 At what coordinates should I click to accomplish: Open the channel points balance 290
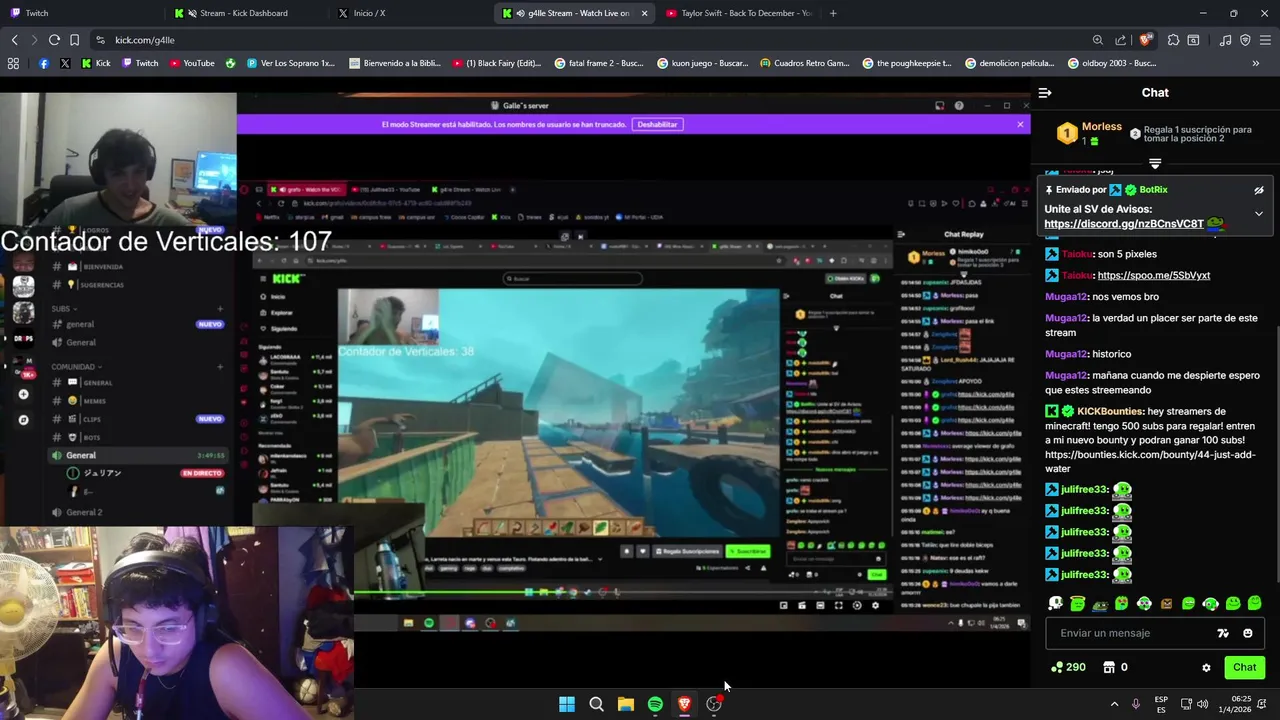pyautogui.click(x=1068, y=667)
